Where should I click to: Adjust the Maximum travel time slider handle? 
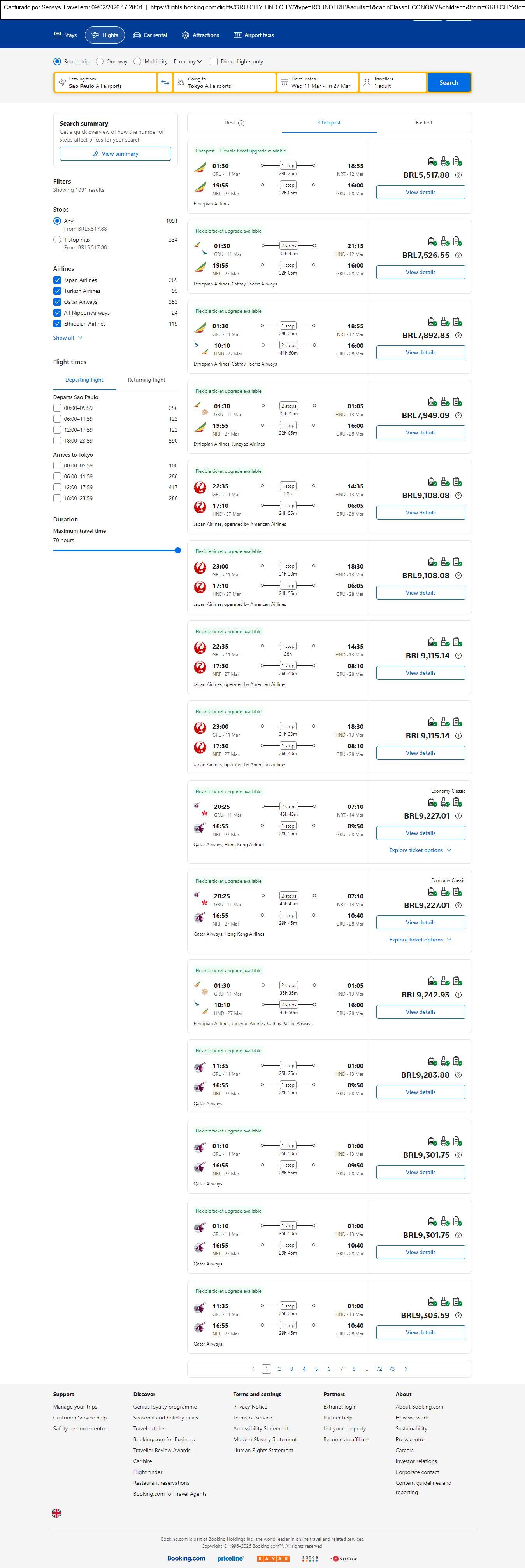pyautogui.click(x=178, y=550)
